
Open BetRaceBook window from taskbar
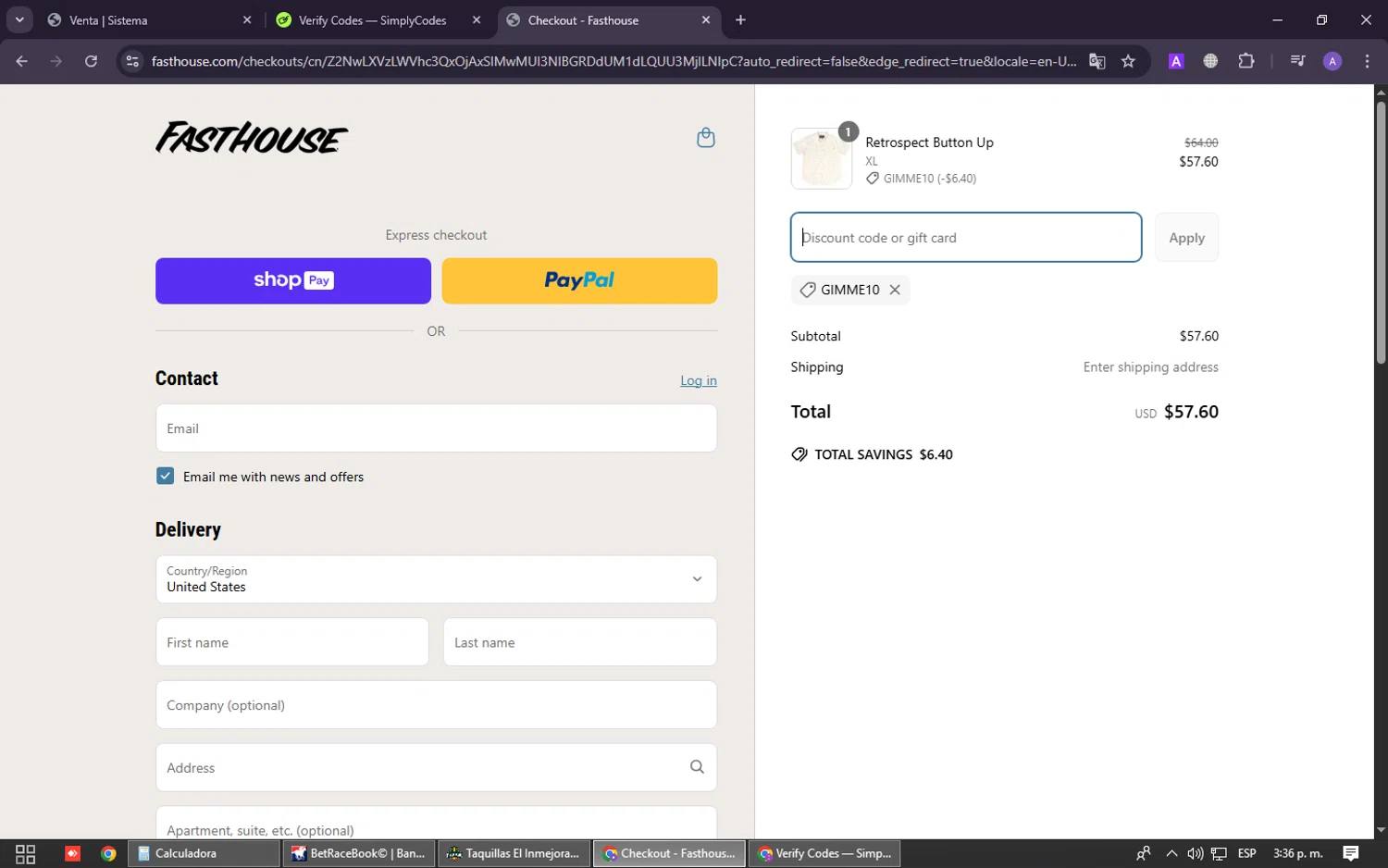coord(358,853)
